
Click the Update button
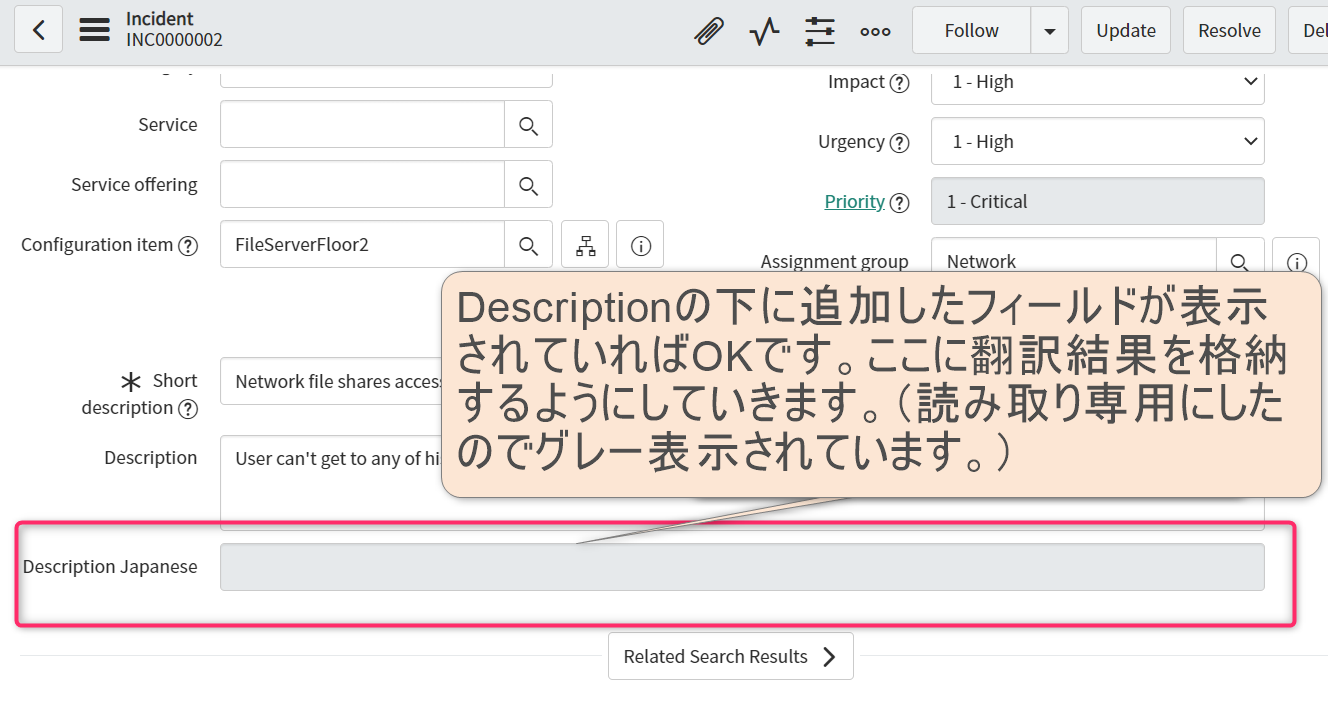tap(1125, 30)
